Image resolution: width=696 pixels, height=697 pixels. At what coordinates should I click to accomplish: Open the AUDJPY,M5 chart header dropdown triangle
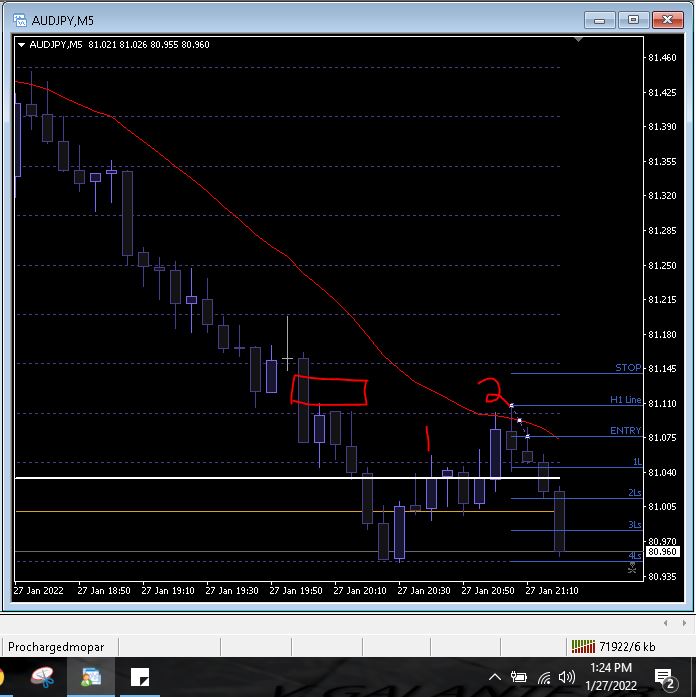(21, 45)
